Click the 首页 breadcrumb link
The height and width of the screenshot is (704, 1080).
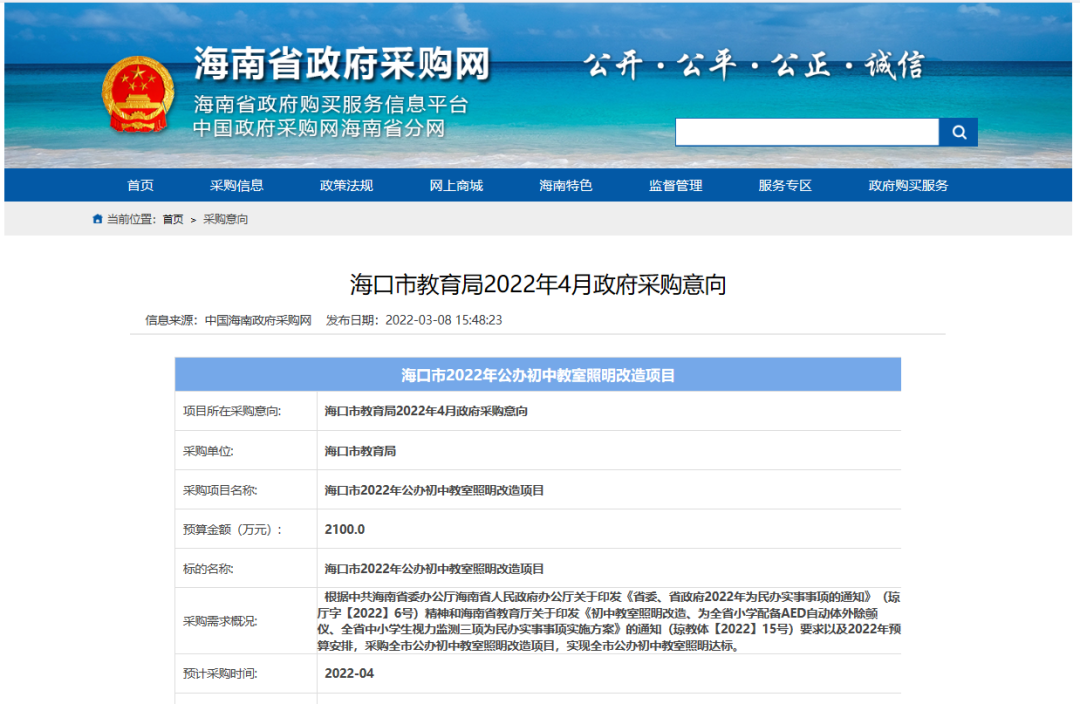(x=173, y=219)
